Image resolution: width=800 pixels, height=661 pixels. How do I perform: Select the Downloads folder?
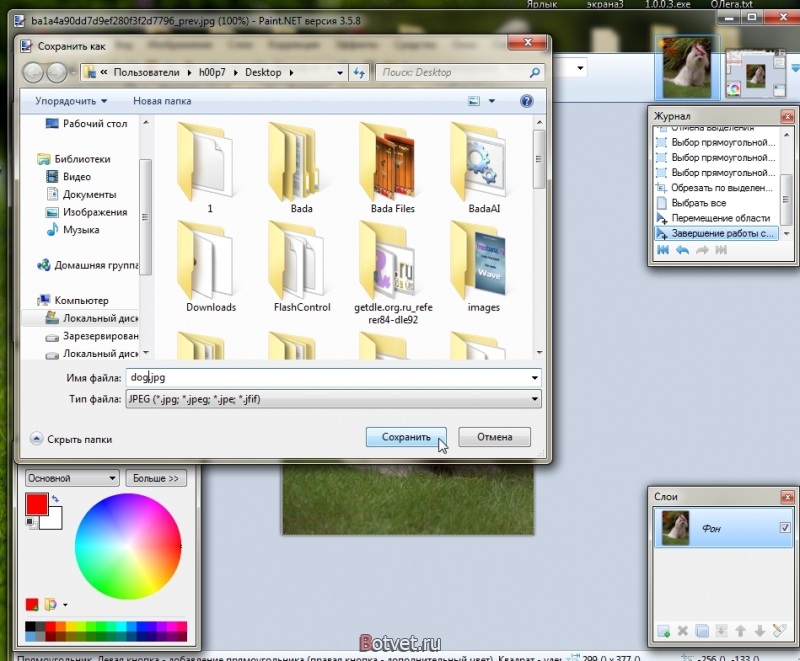[x=211, y=267]
